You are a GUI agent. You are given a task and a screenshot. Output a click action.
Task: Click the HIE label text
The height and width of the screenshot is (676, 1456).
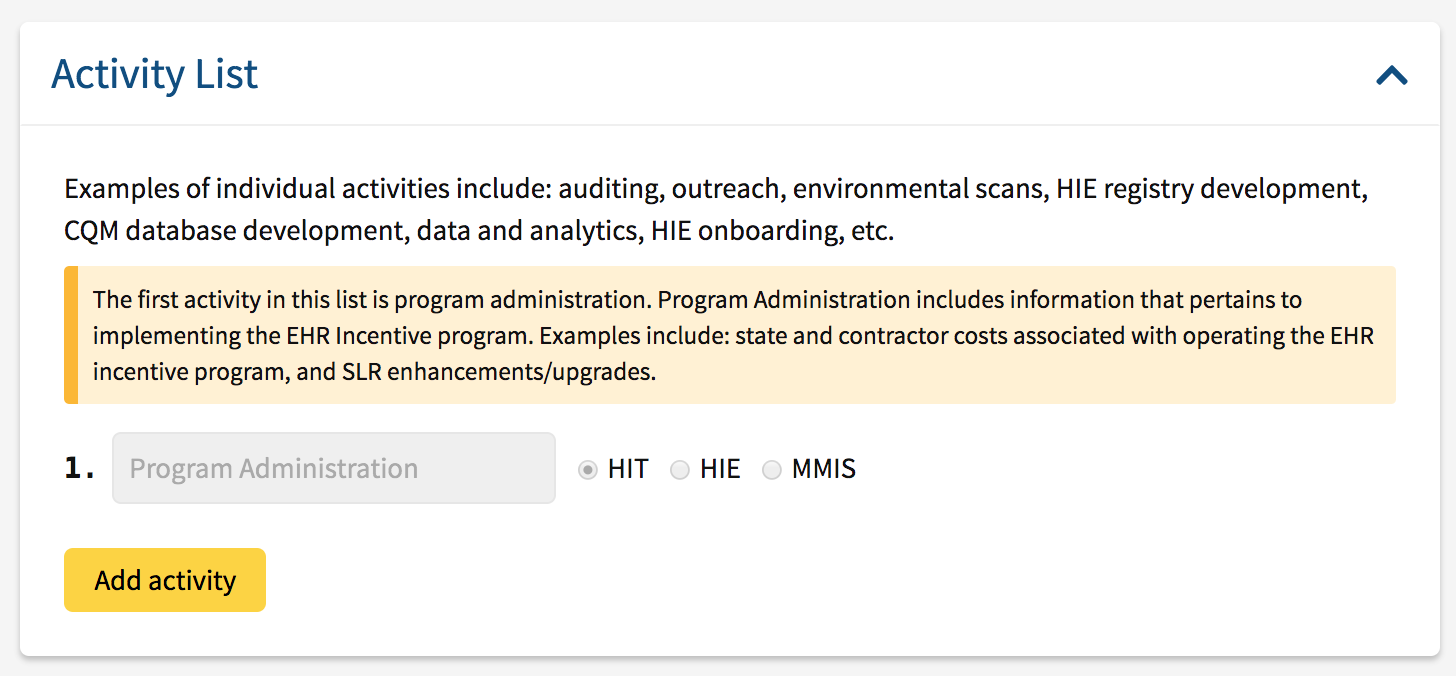[x=722, y=469]
